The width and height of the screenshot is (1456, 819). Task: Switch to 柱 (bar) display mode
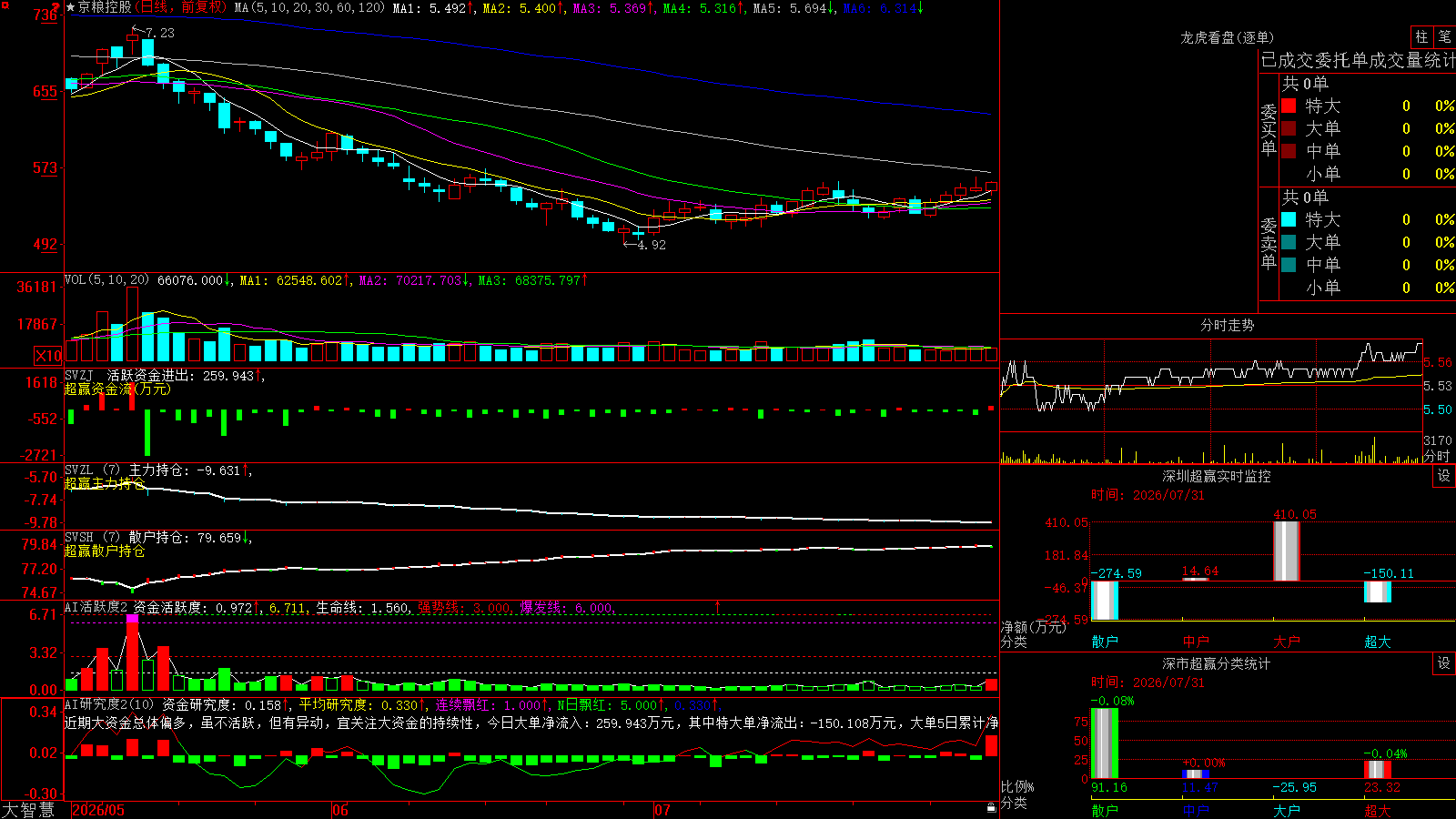(1421, 36)
